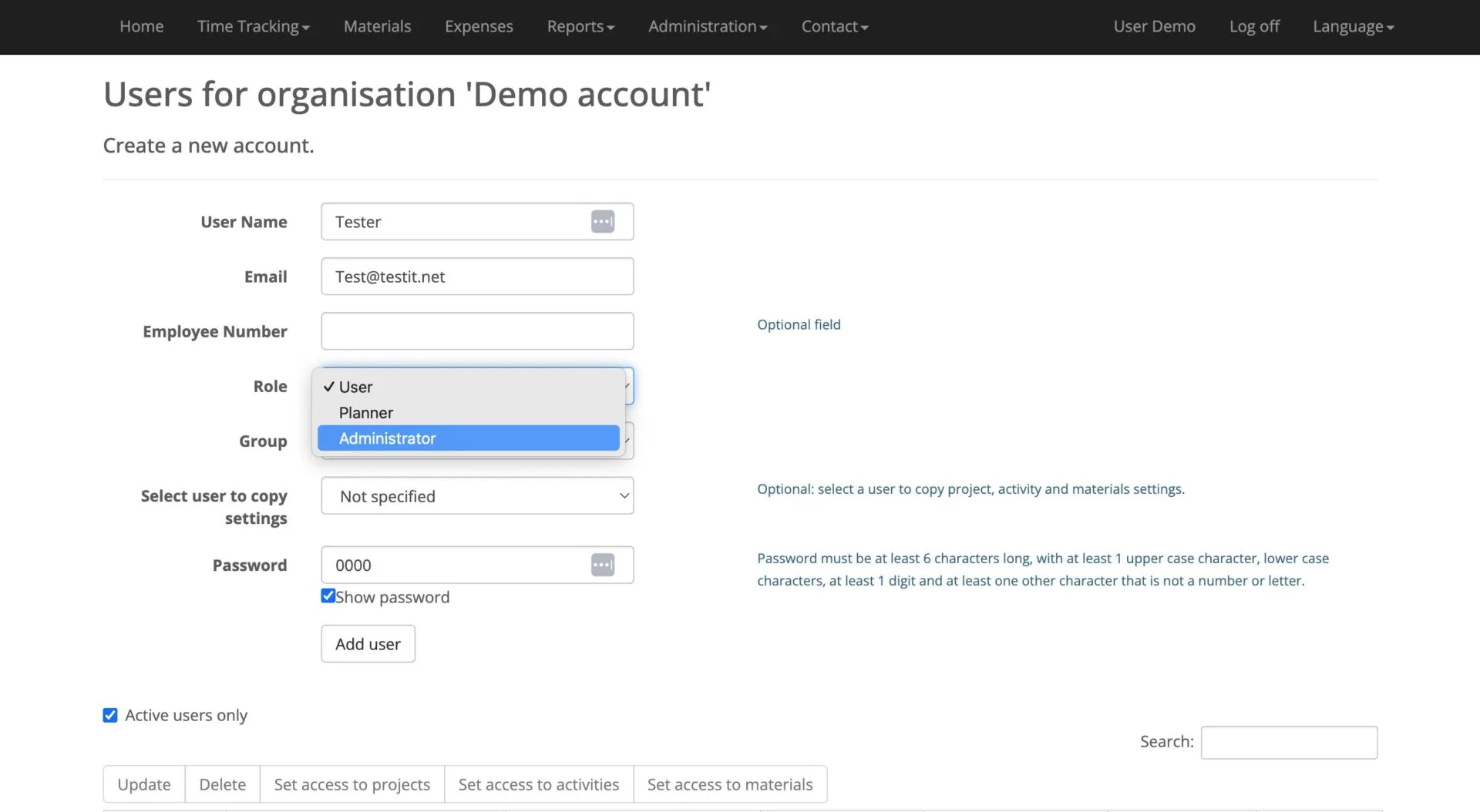The width and height of the screenshot is (1480, 812).
Task: Uncheck the Show password checkbox
Action: coord(328,596)
